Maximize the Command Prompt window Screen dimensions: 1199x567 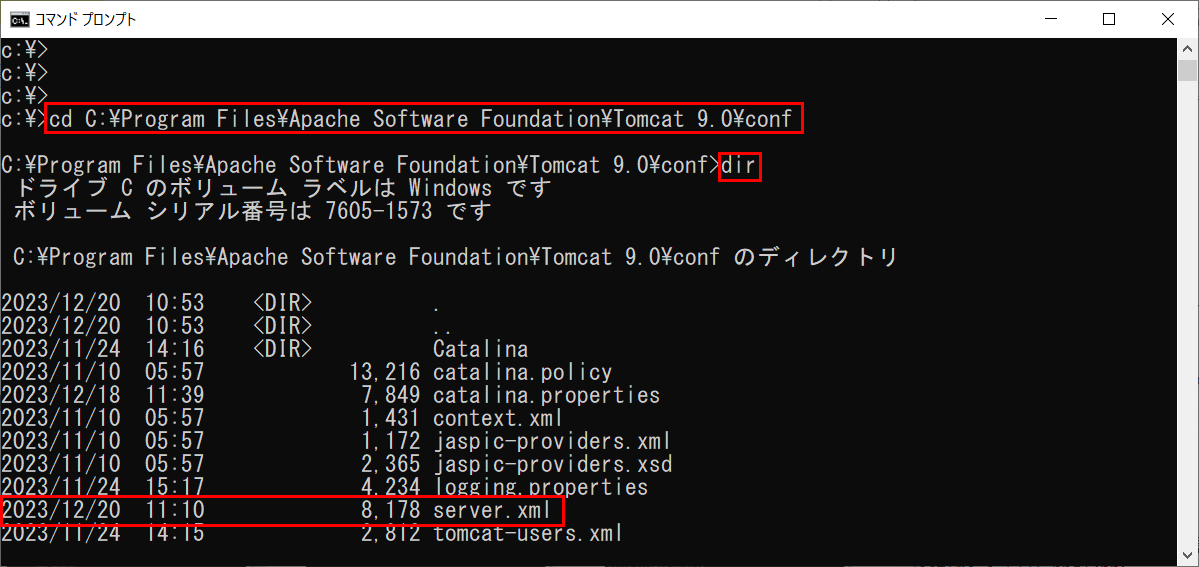pyautogui.click(x=1109, y=19)
